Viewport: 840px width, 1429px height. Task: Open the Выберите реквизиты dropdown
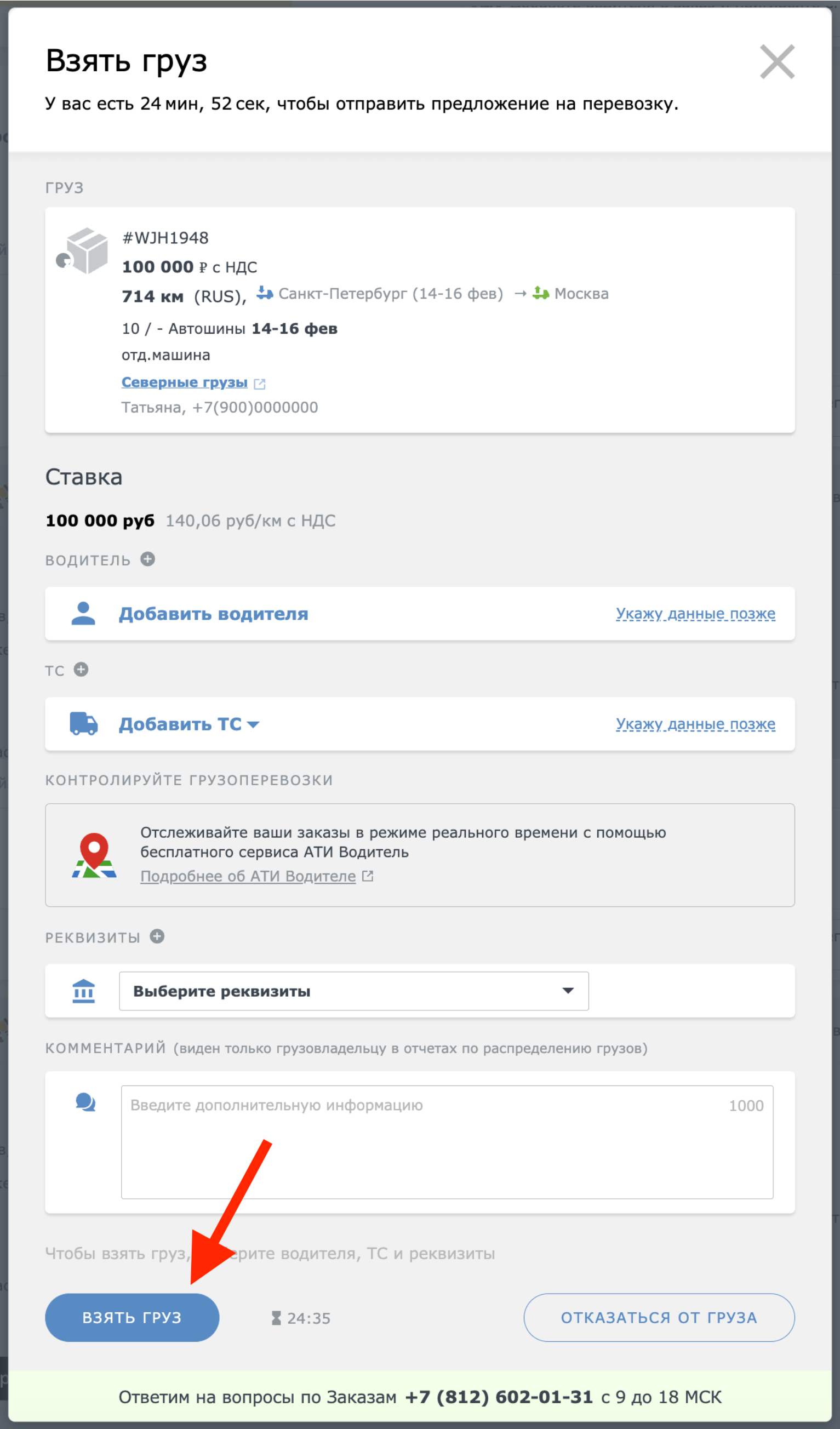(x=354, y=991)
